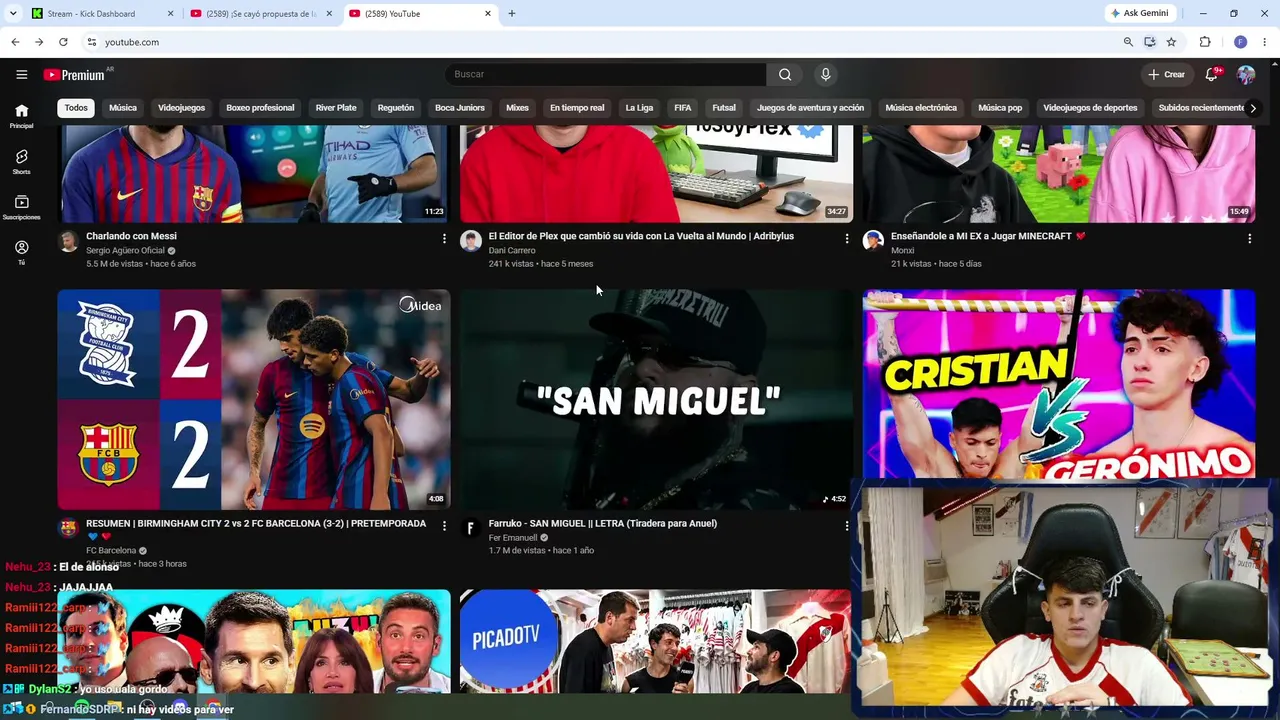Viewport: 1280px width, 720px height.
Task: Play the Birmingham City 2-2 Barcelona thumbnail
Action: click(254, 399)
